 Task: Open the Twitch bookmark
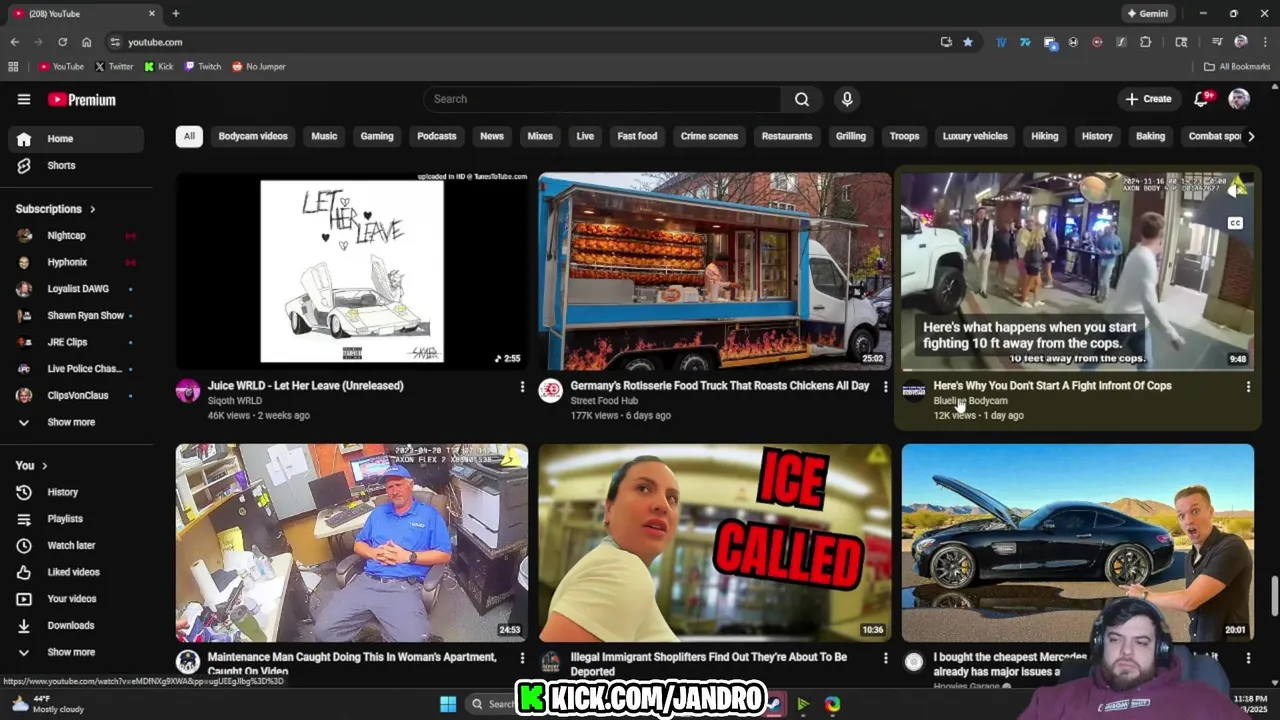203,67
